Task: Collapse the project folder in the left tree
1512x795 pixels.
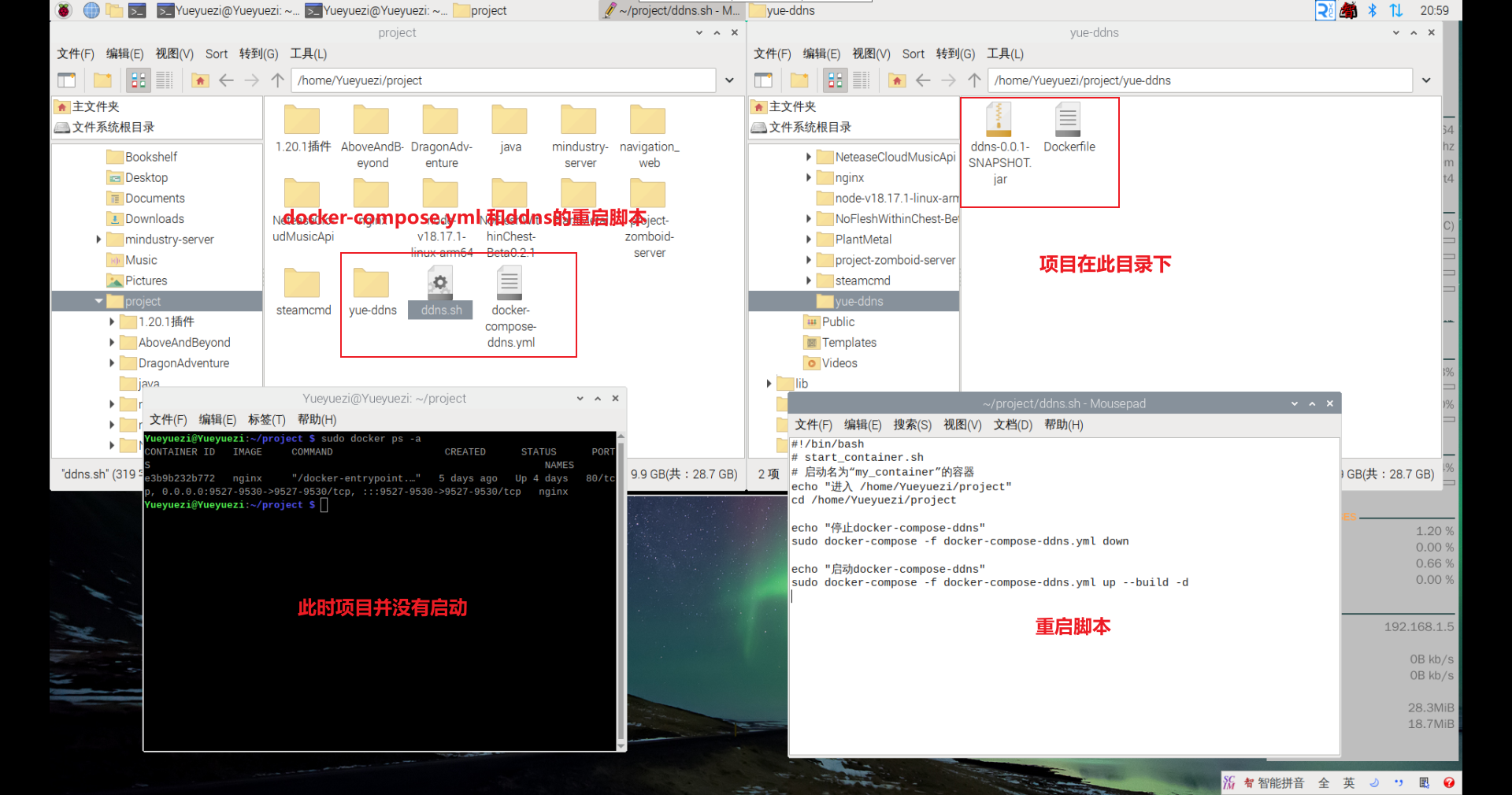Action: [x=98, y=301]
